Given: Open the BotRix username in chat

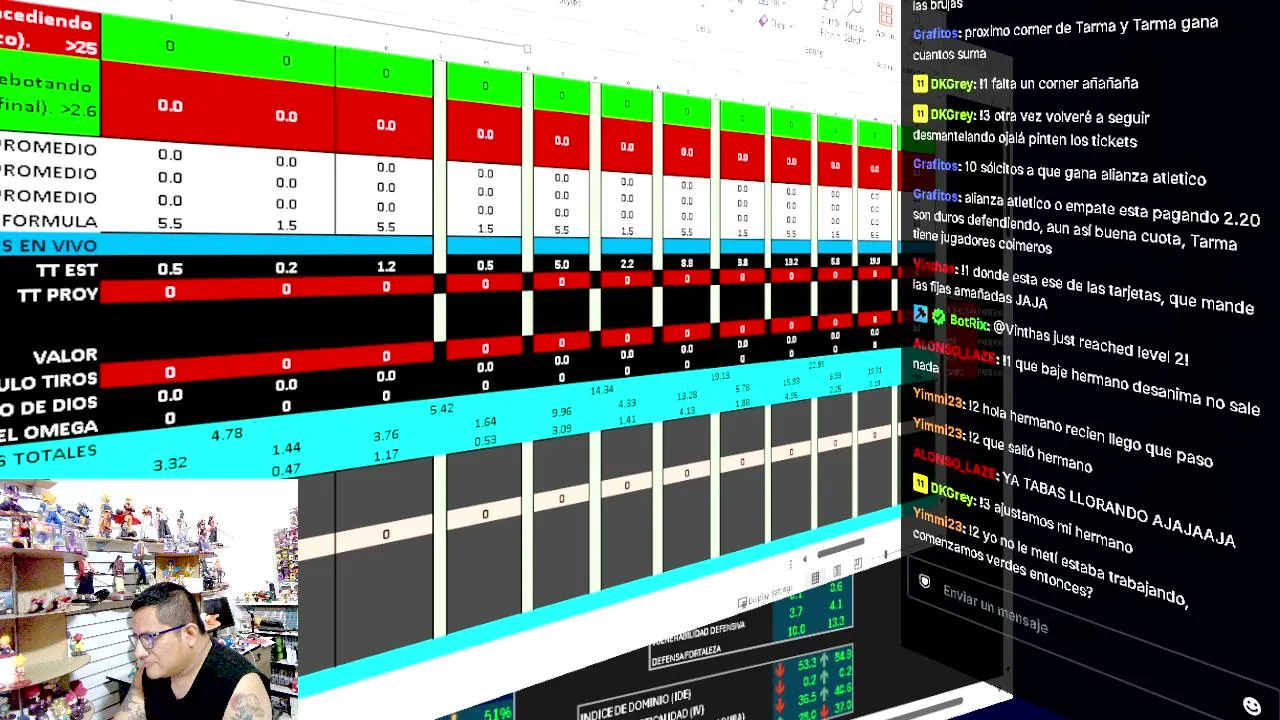Looking at the screenshot, I should coord(969,322).
